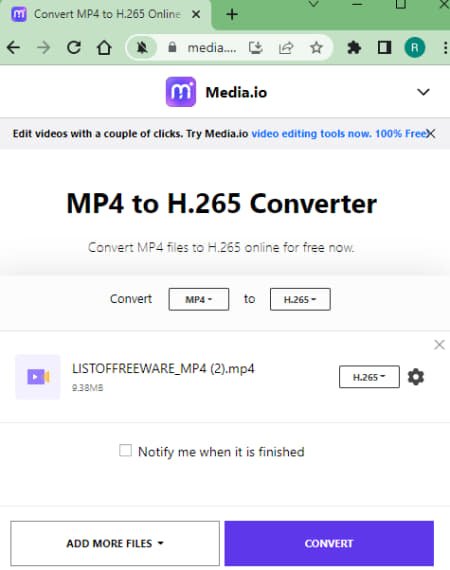The width and height of the screenshot is (450, 570).
Task: Click the share page icon
Action: click(x=286, y=48)
